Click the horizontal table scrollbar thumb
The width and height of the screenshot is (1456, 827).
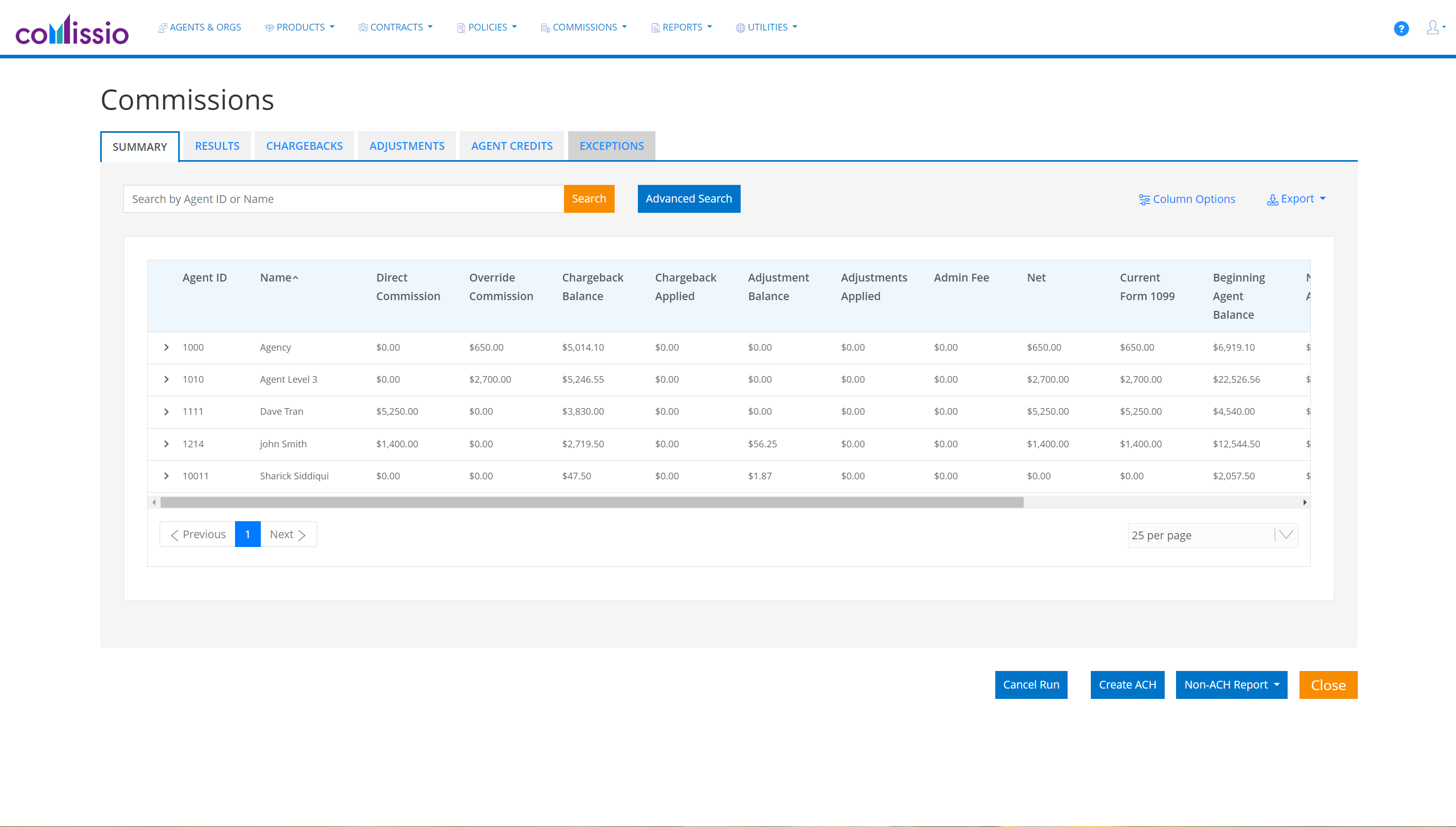[x=592, y=502]
